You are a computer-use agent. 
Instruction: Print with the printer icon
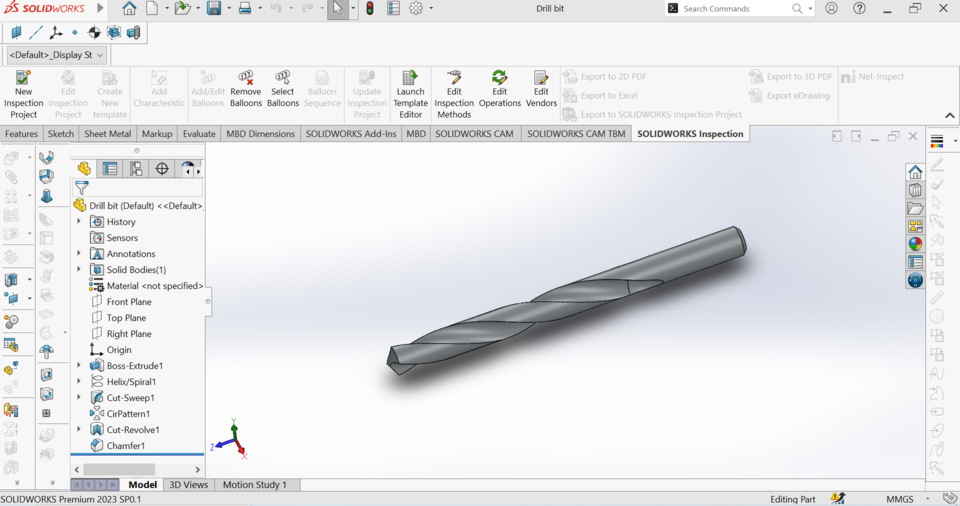(x=245, y=9)
